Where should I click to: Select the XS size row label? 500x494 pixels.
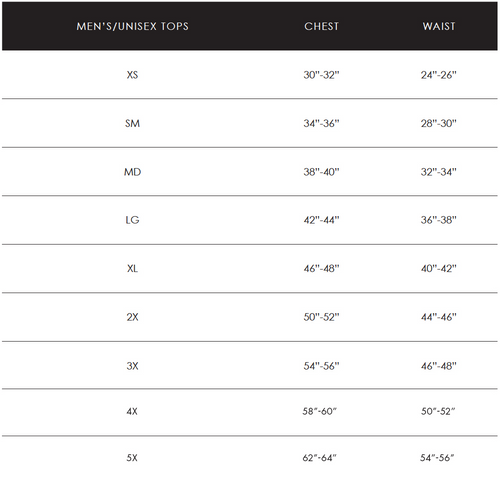[x=132, y=75]
